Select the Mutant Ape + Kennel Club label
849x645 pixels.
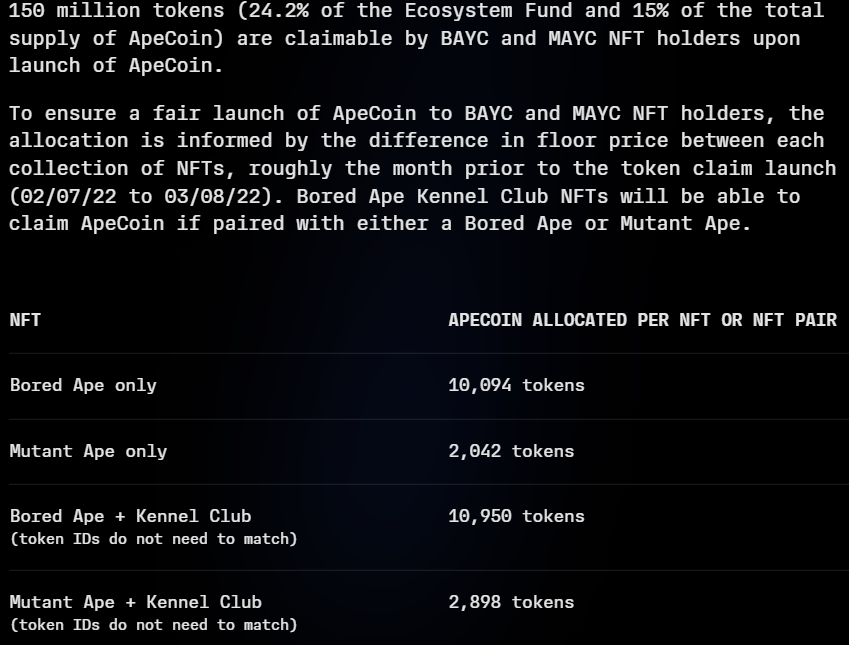coord(135,602)
